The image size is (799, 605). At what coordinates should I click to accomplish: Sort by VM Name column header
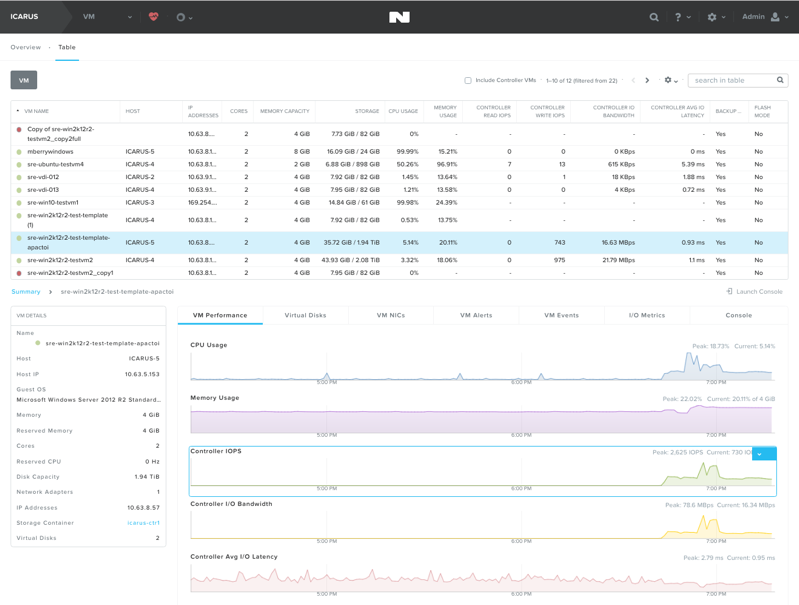click(x=37, y=111)
